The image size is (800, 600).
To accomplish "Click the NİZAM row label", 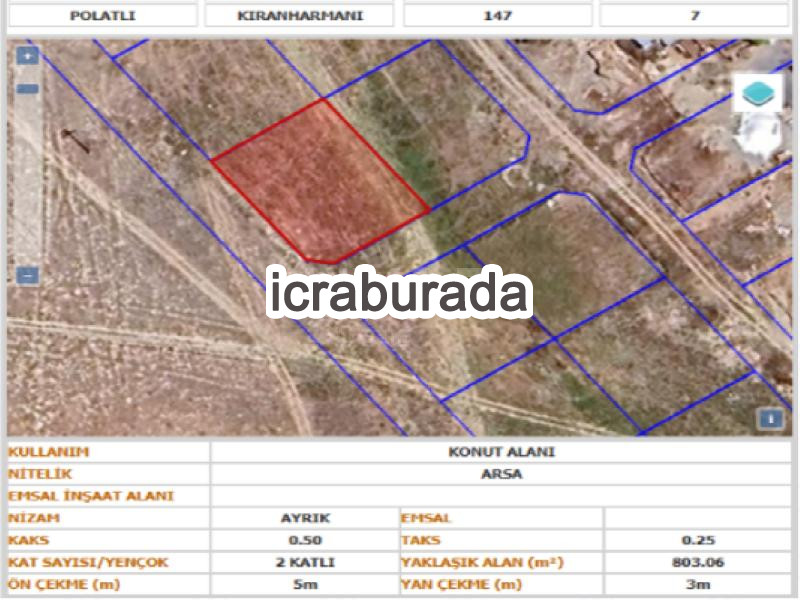I will click(34, 517).
